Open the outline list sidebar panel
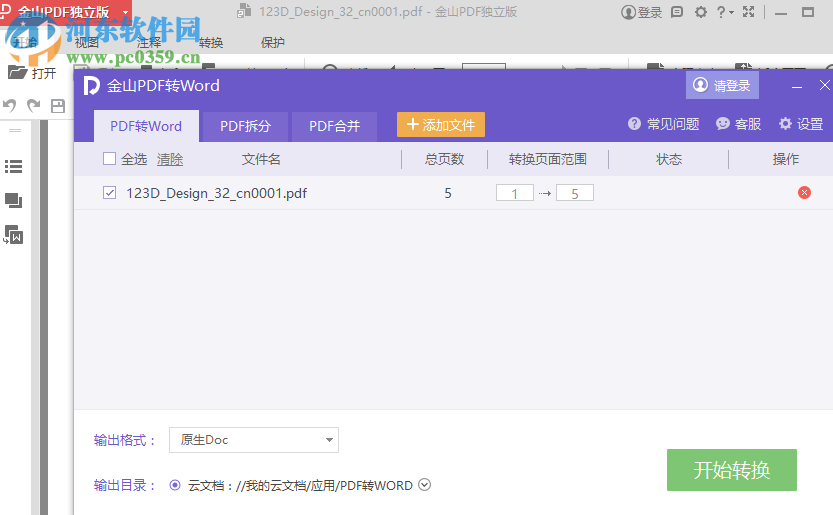833x515 pixels. 13,167
